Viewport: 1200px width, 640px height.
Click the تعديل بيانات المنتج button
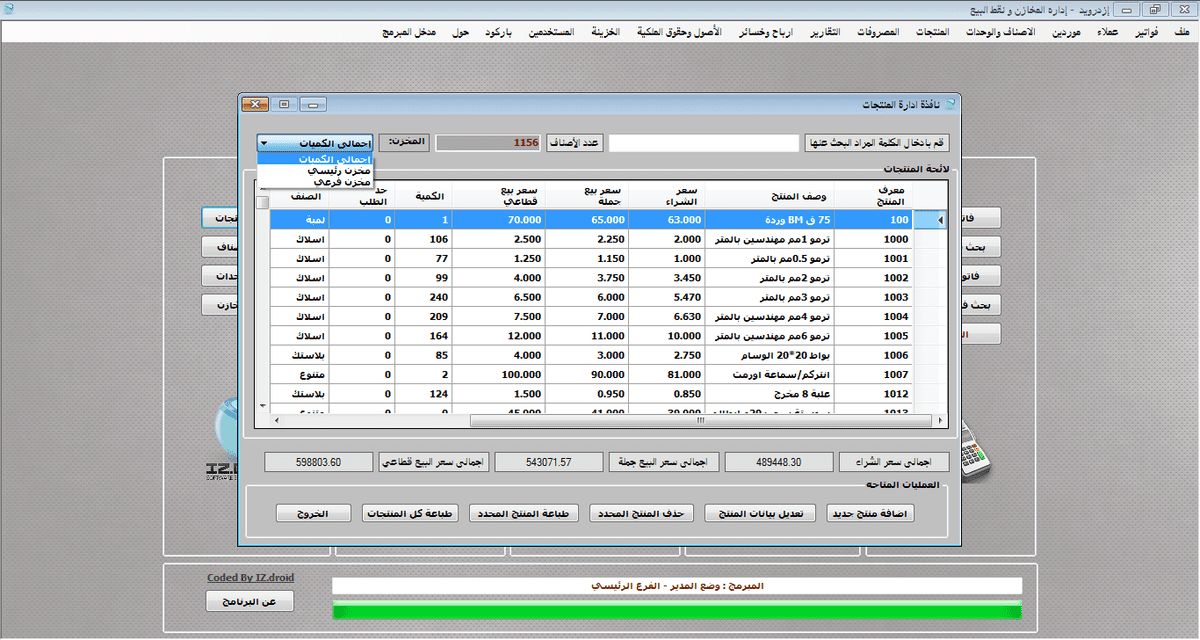761,513
